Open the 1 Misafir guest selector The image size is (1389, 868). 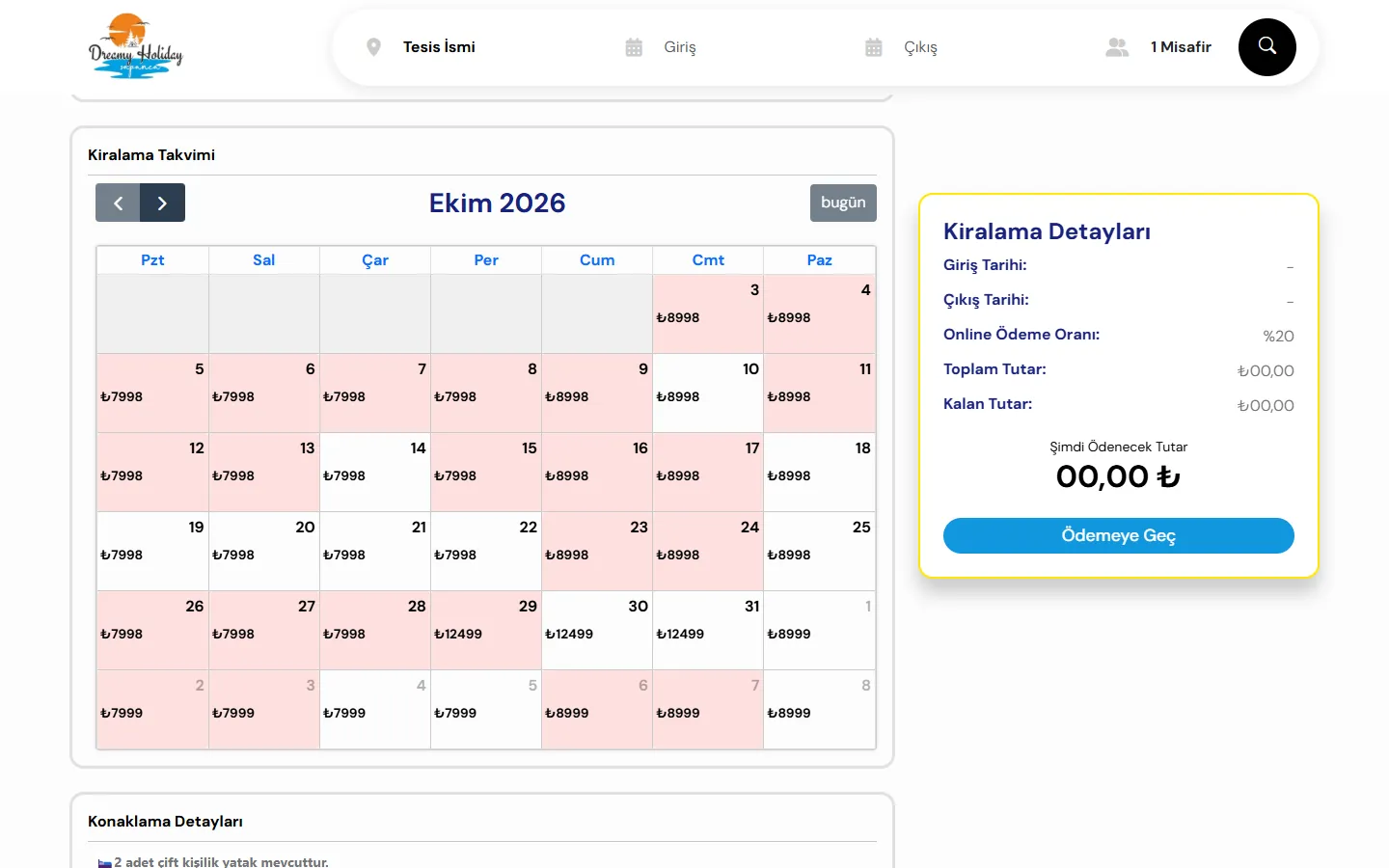tap(1181, 47)
